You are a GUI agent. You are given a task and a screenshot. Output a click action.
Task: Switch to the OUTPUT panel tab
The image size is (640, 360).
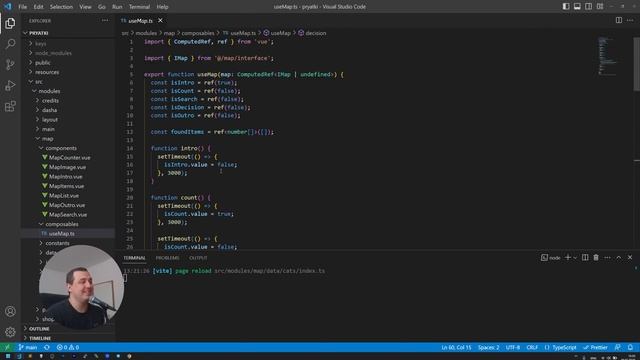[198, 258]
